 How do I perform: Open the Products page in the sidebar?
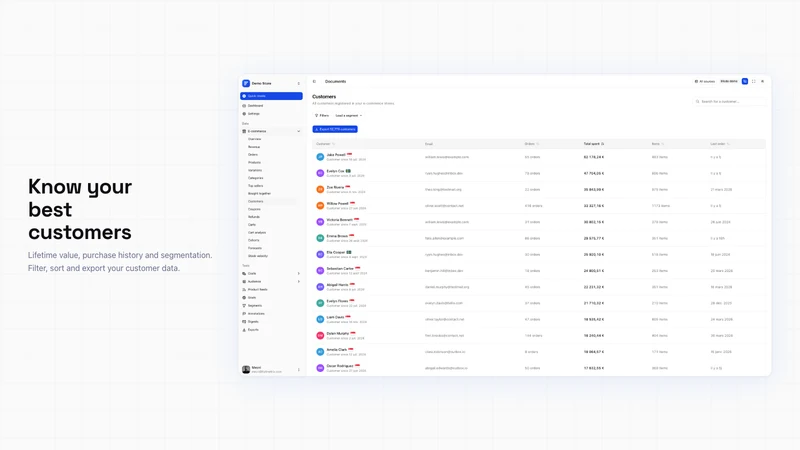tap(254, 162)
